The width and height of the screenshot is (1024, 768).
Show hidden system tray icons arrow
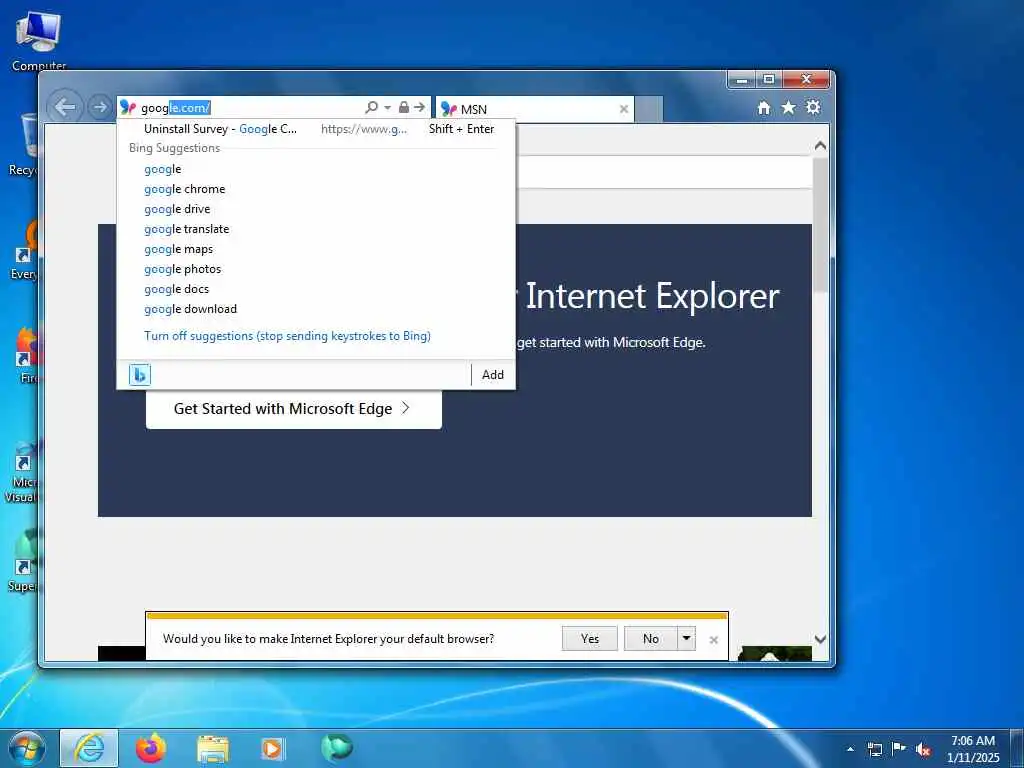(850, 749)
